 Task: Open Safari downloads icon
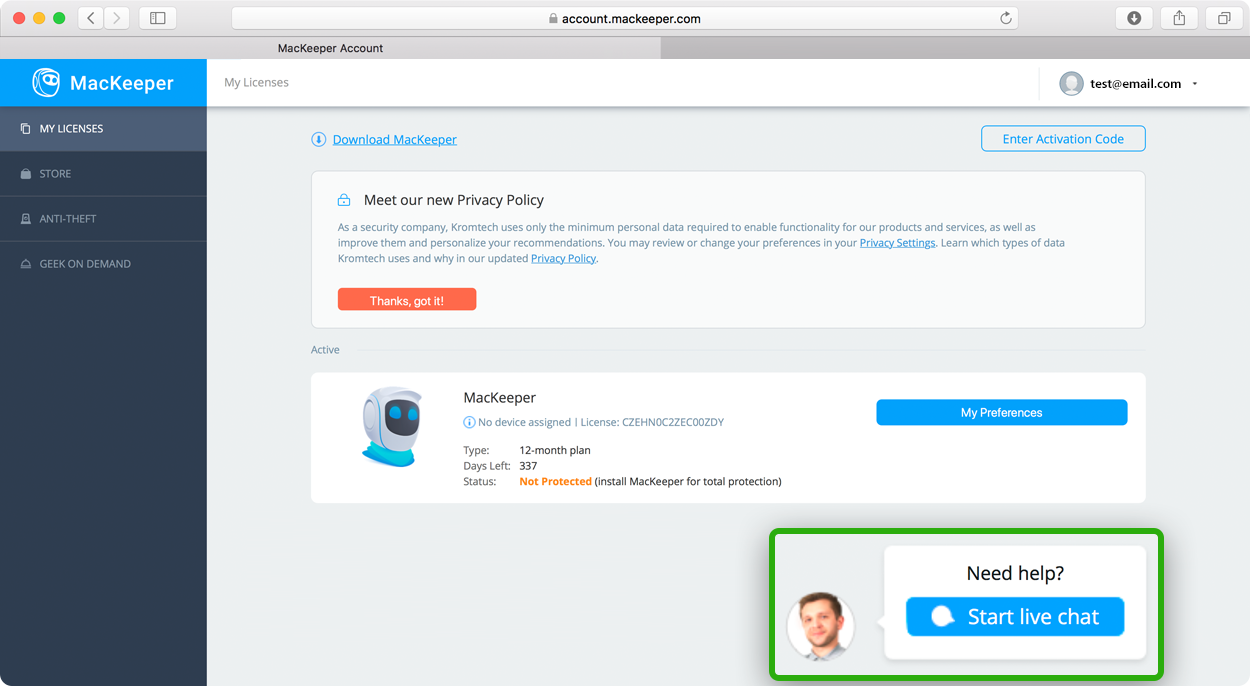point(1134,18)
